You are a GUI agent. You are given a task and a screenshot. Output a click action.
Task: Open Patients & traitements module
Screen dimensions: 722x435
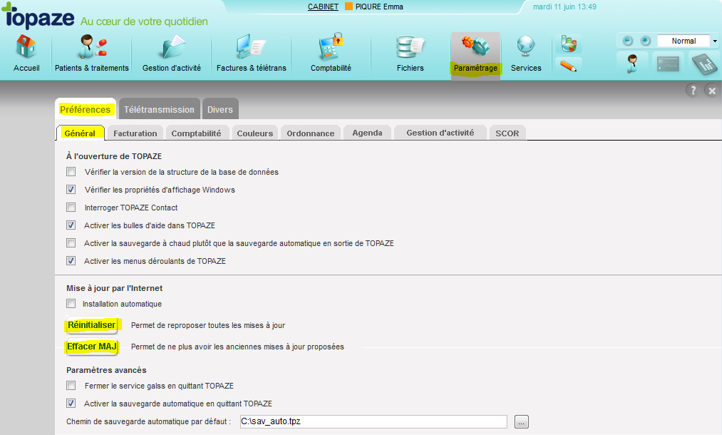tap(92, 54)
